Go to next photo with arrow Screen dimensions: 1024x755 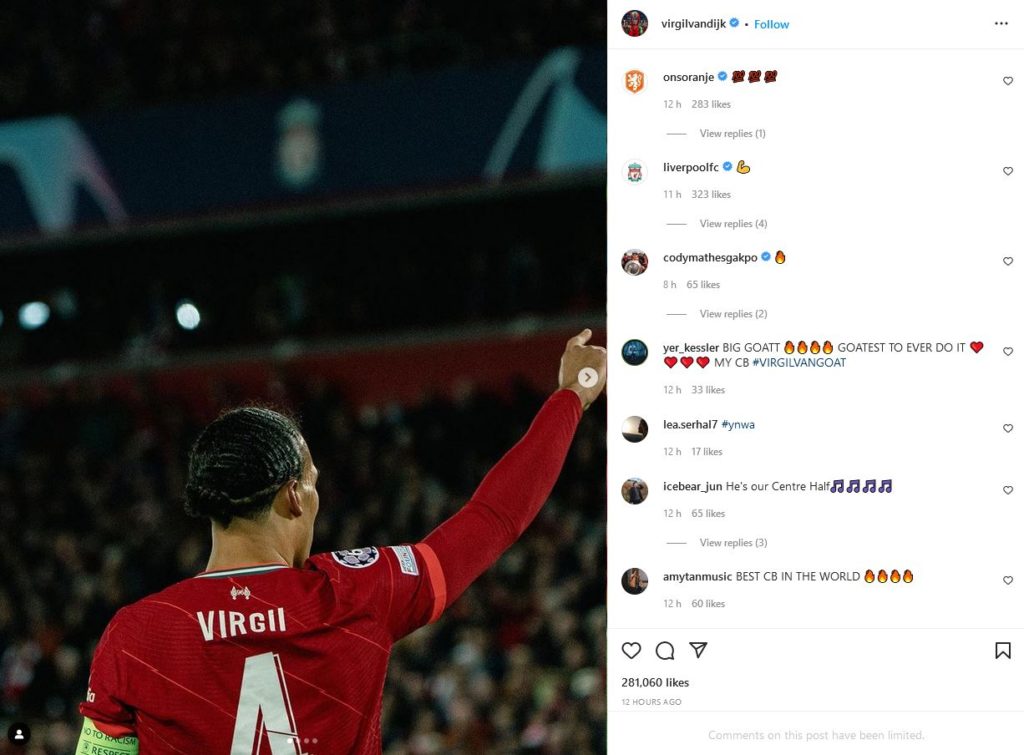[587, 378]
